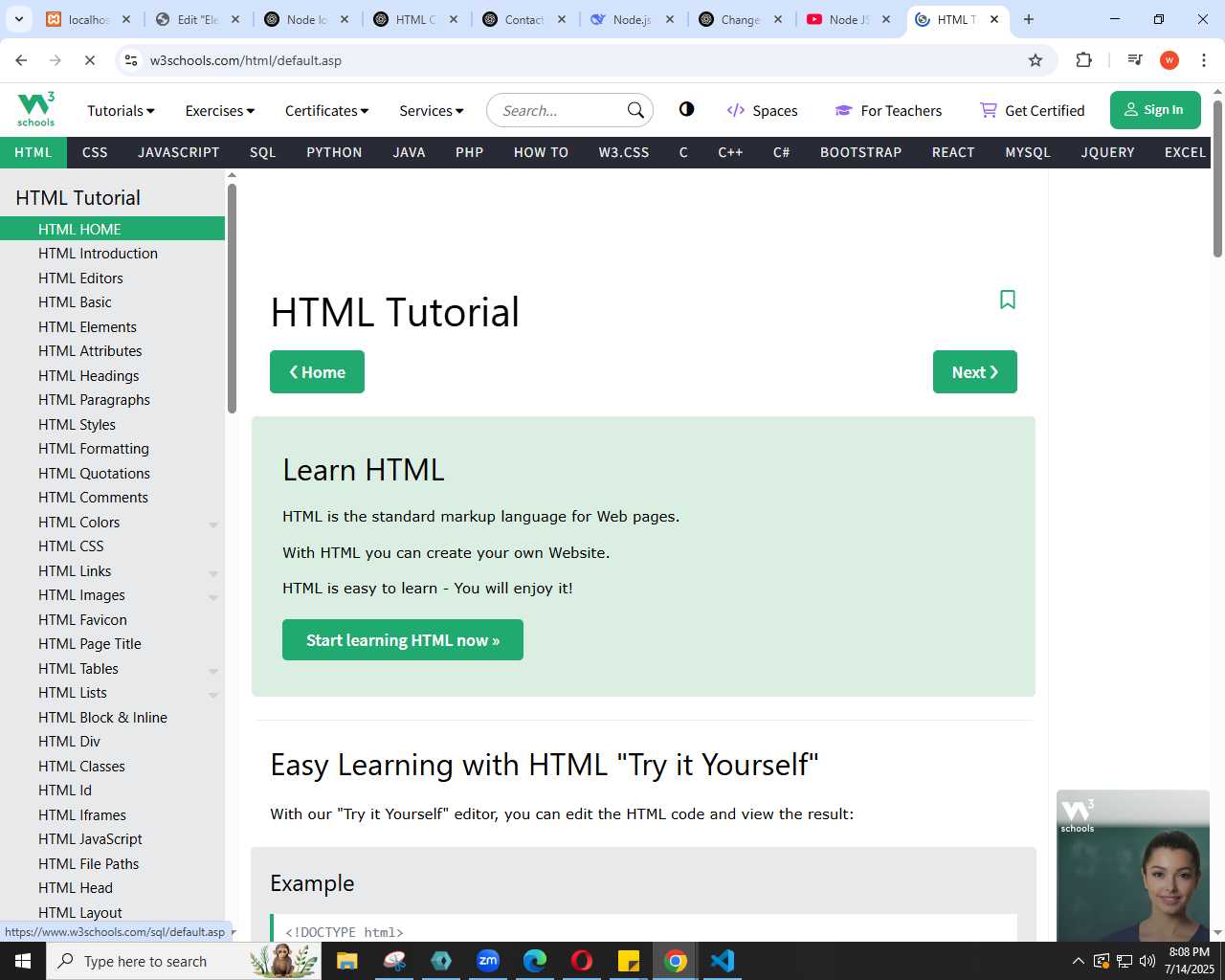Switch to the Node.js browser tab

coord(632,19)
